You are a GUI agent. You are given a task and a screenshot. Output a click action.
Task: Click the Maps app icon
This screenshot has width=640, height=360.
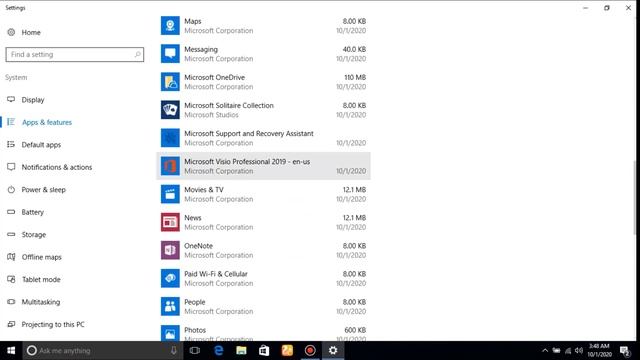pyautogui.click(x=170, y=25)
